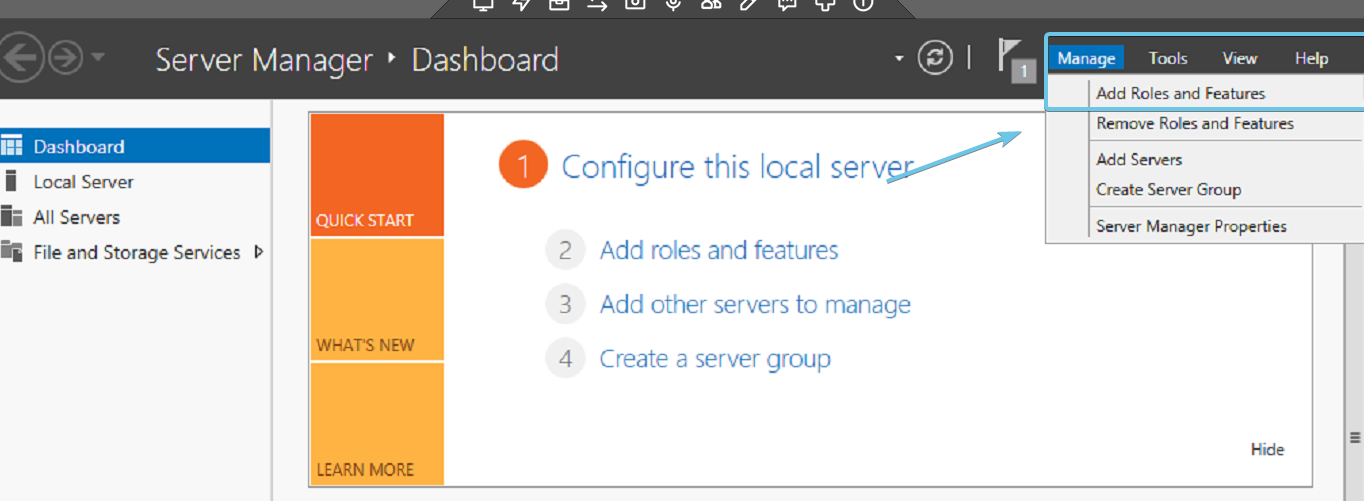Click the vertical scrollbar grip at right
This screenshot has width=1364, height=501.
click(x=1355, y=437)
